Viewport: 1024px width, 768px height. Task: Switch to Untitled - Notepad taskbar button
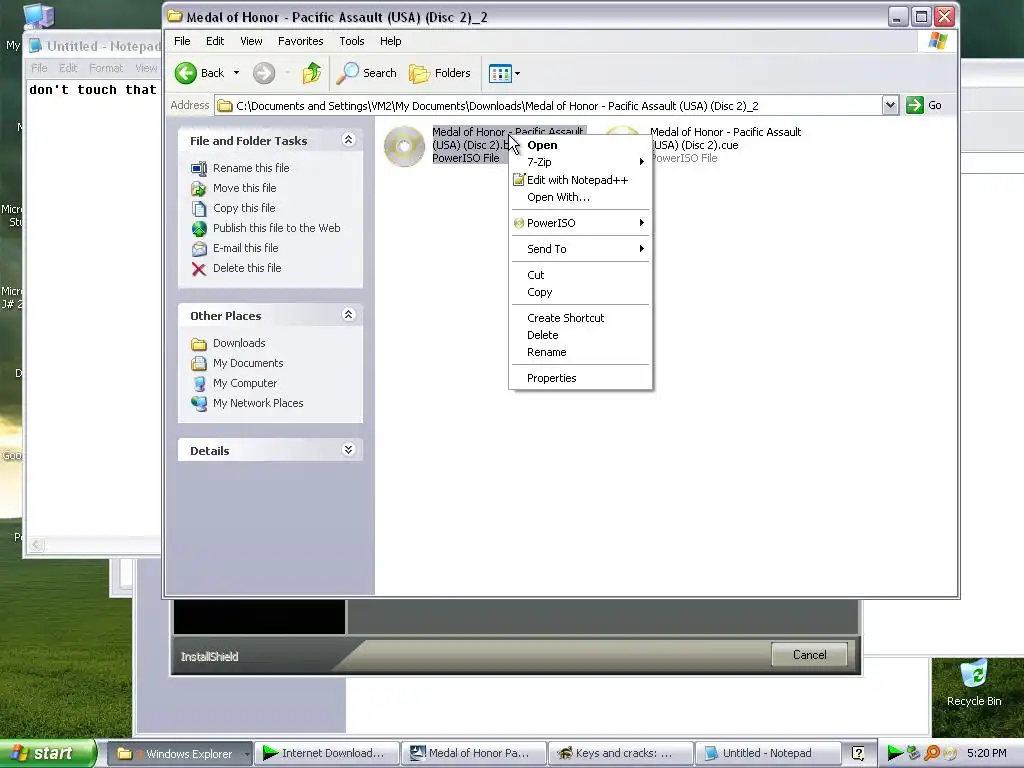pyautogui.click(x=767, y=754)
